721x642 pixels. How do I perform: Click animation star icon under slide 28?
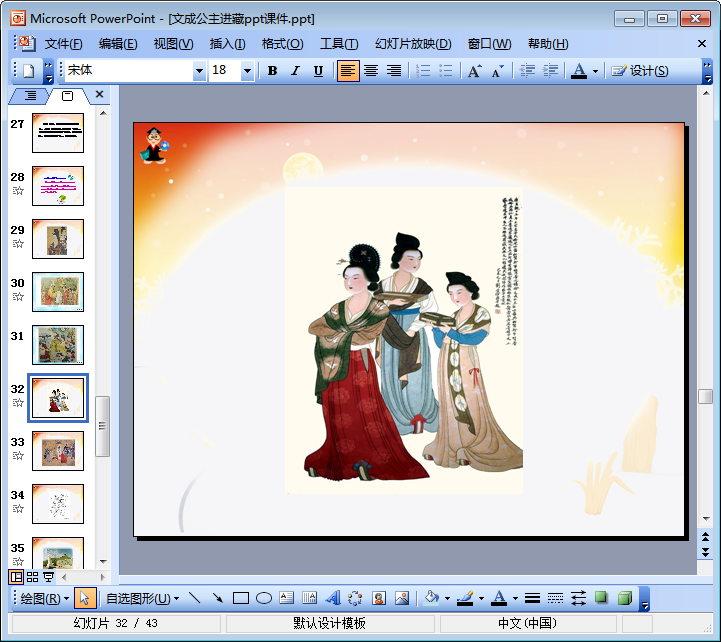pyautogui.click(x=18, y=191)
